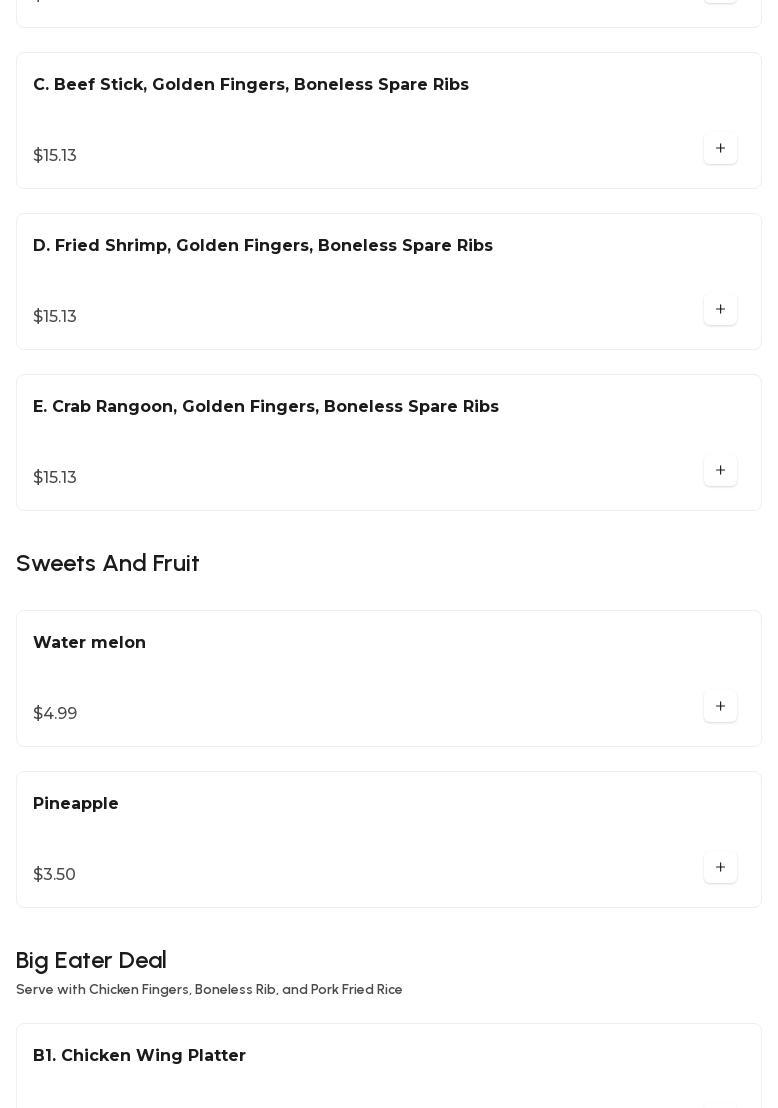Select the Water melon item name
The height and width of the screenshot is (1108, 778).
point(90,643)
